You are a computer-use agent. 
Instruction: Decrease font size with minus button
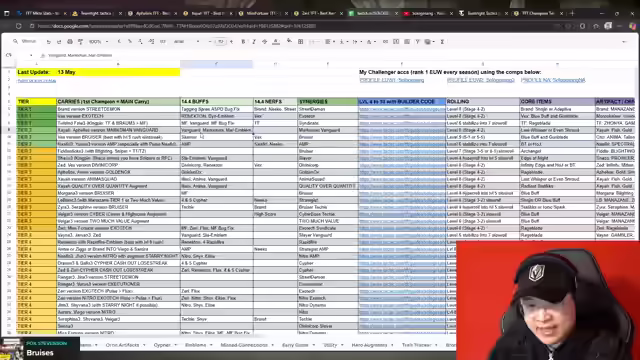(x=210, y=42)
